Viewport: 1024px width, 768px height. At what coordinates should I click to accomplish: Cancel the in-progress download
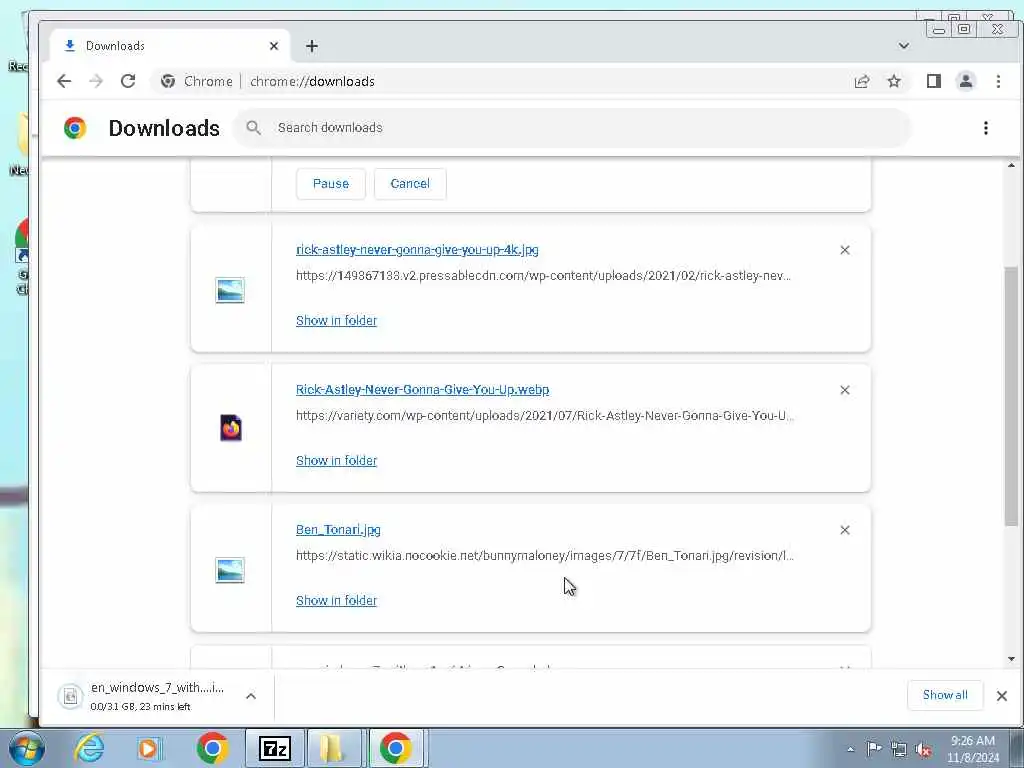(x=410, y=184)
